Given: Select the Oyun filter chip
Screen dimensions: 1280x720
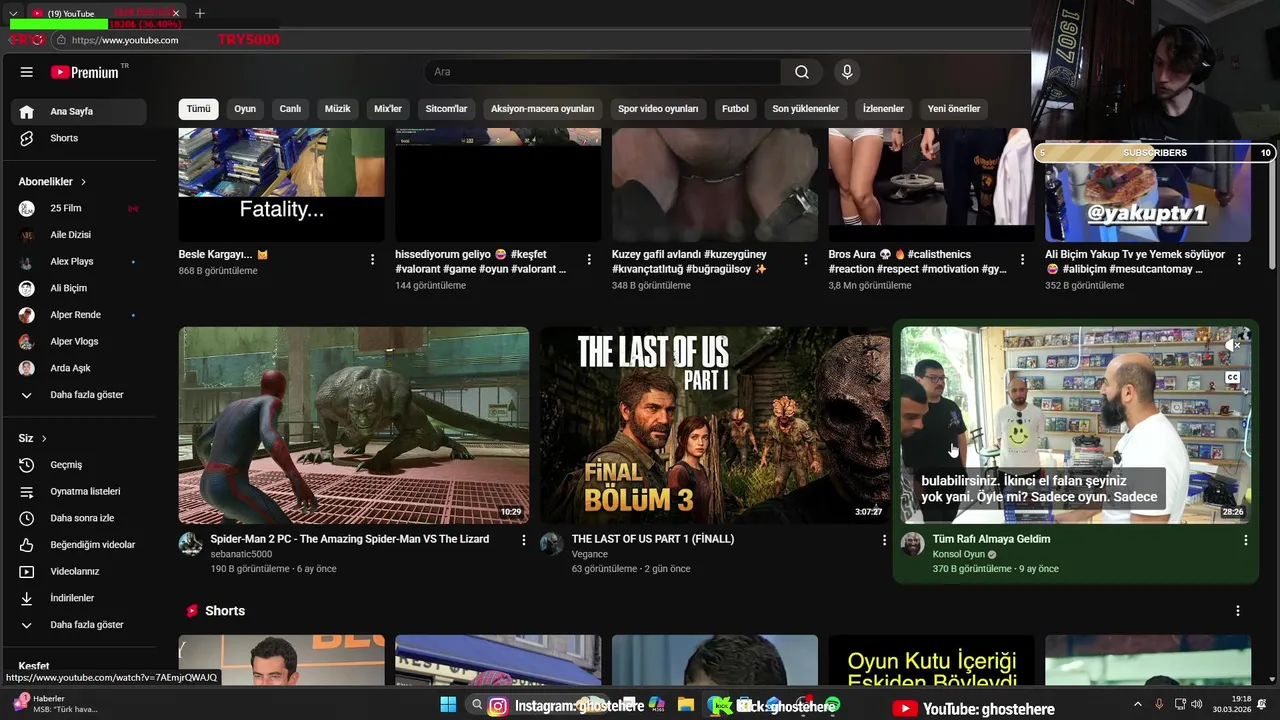Looking at the screenshot, I should point(245,109).
